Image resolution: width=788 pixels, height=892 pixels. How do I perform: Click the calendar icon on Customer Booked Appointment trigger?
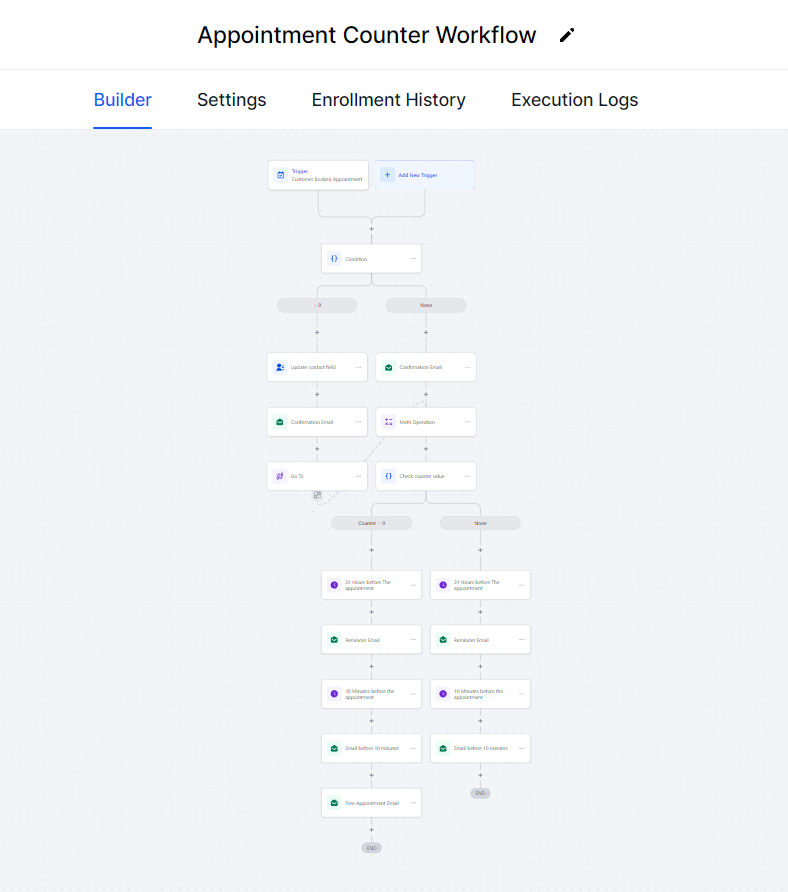coord(280,174)
